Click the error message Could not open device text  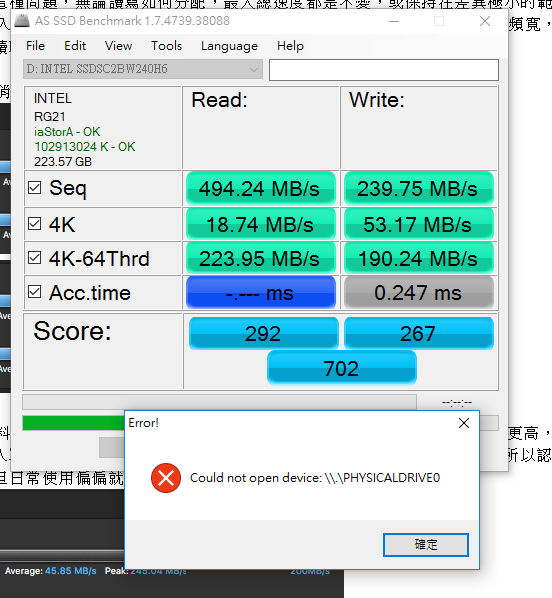tap(315, 478)
